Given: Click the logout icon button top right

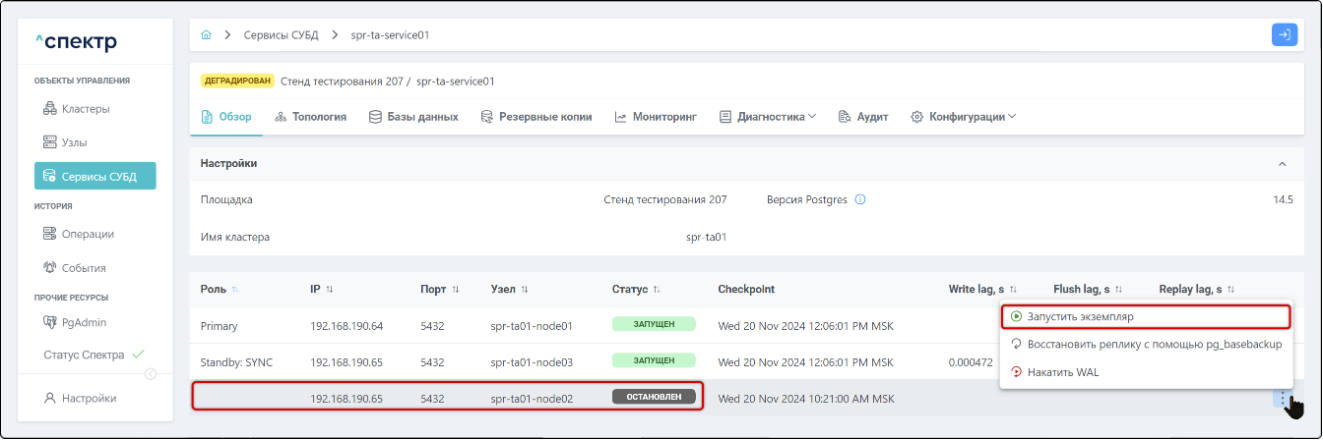Looking at the screenshot, I should point(1284,35).
